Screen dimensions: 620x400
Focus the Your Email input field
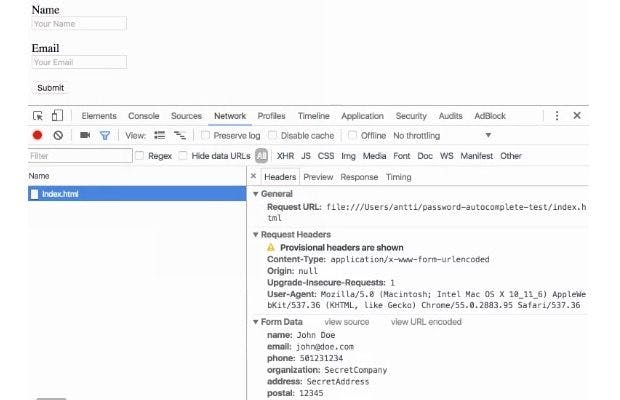pyautogui.click(x=79, y=62)
